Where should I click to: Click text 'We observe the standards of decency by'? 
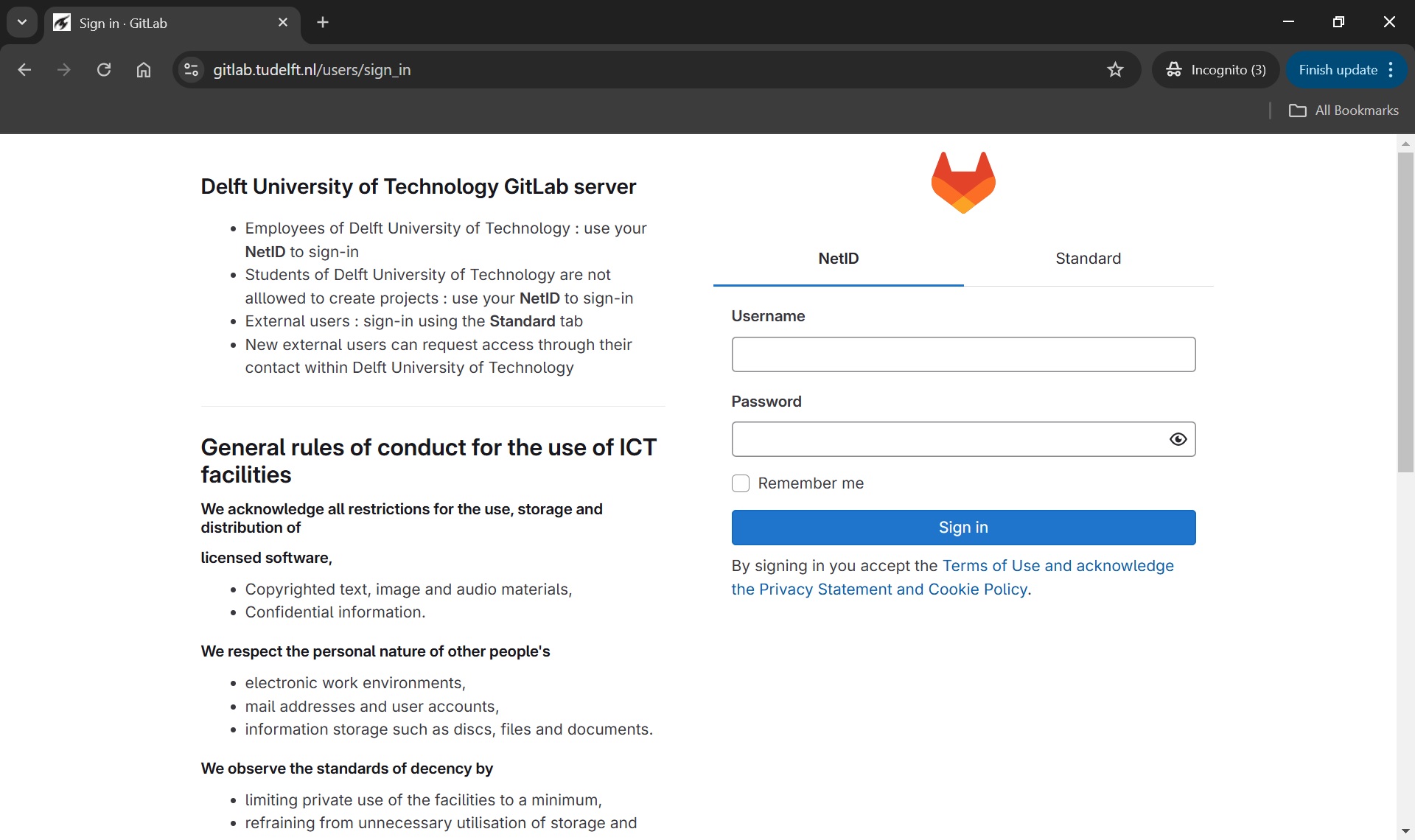tap(346, 769)
